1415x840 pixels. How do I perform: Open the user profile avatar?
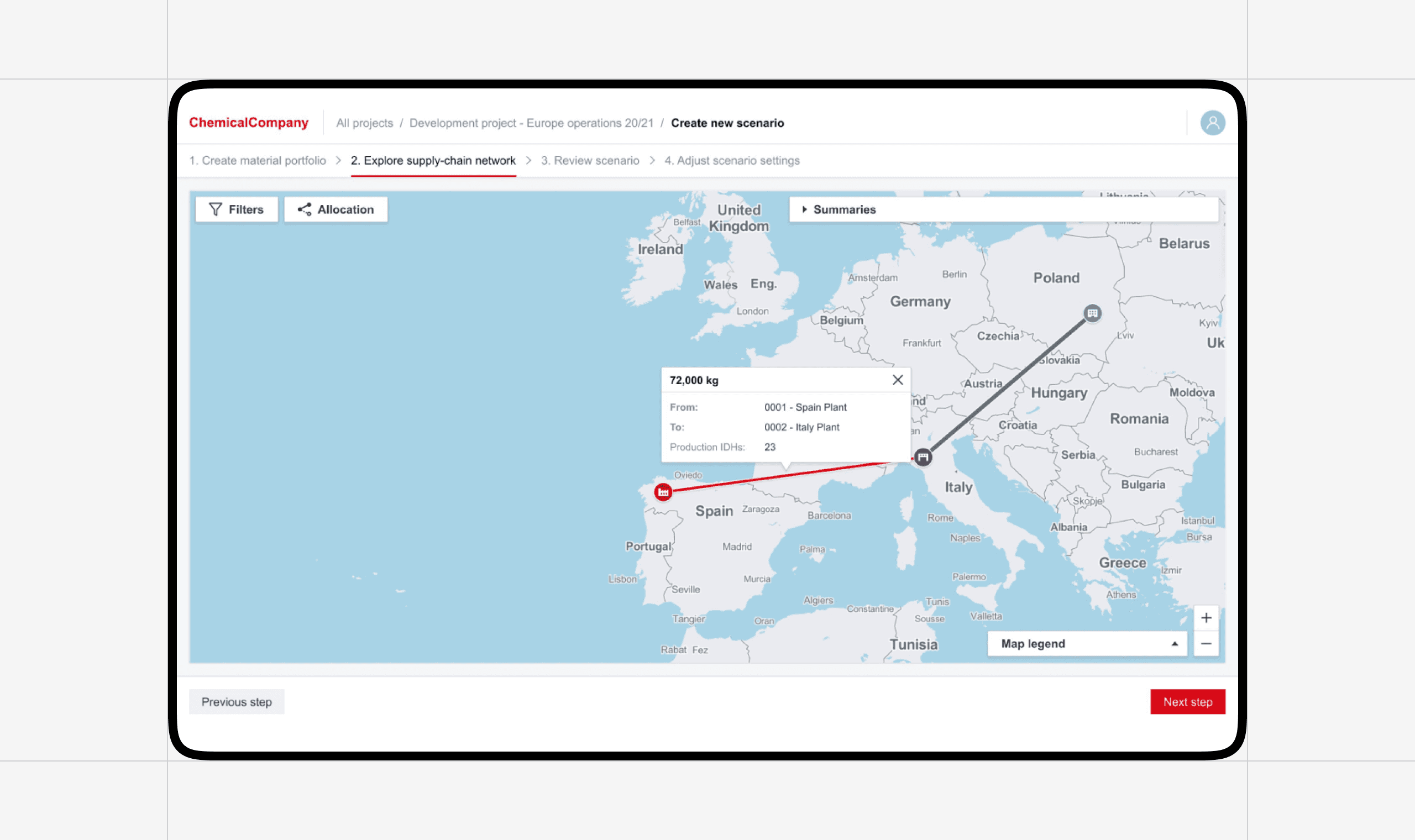[1212, 123]
